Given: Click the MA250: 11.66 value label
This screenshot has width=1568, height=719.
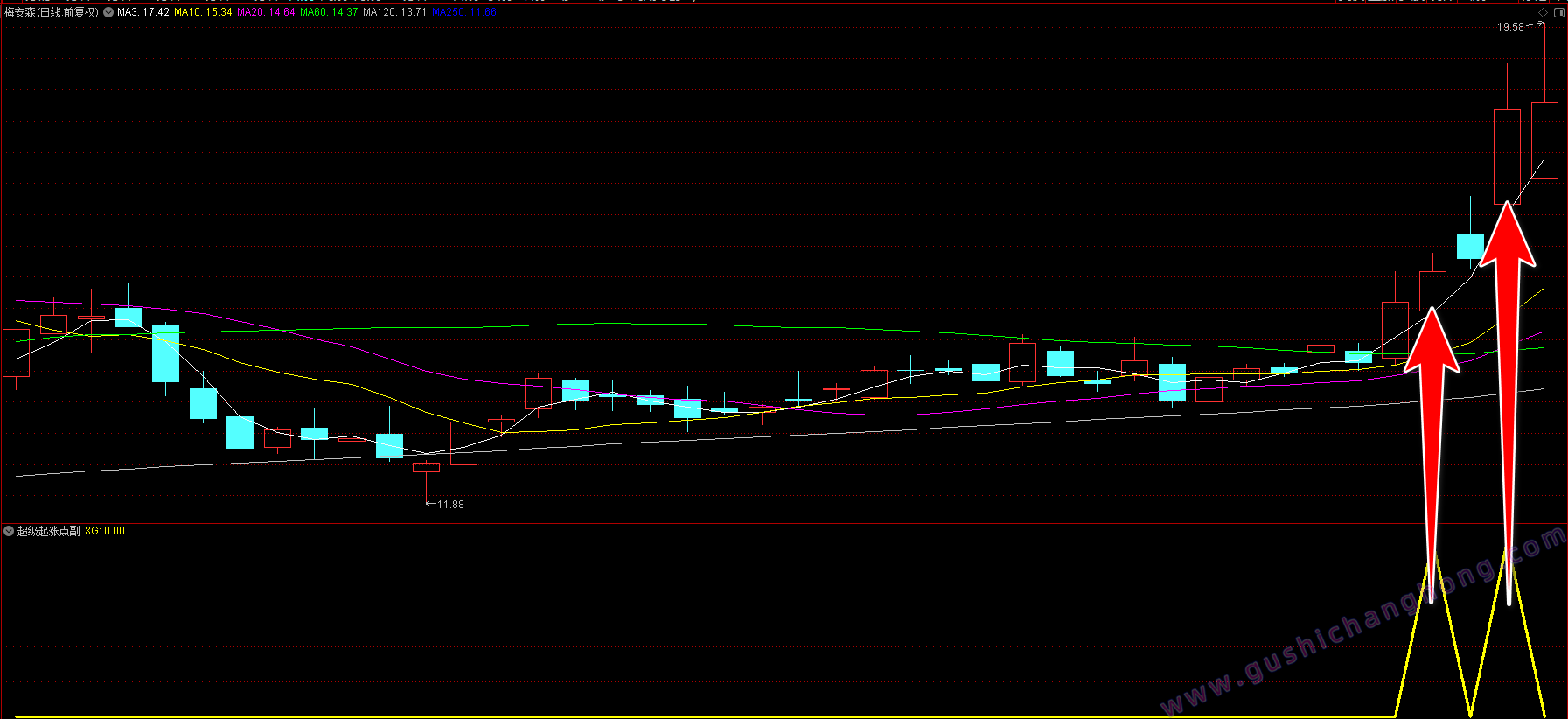Looking at the screenshot, I should click(464, 12).
